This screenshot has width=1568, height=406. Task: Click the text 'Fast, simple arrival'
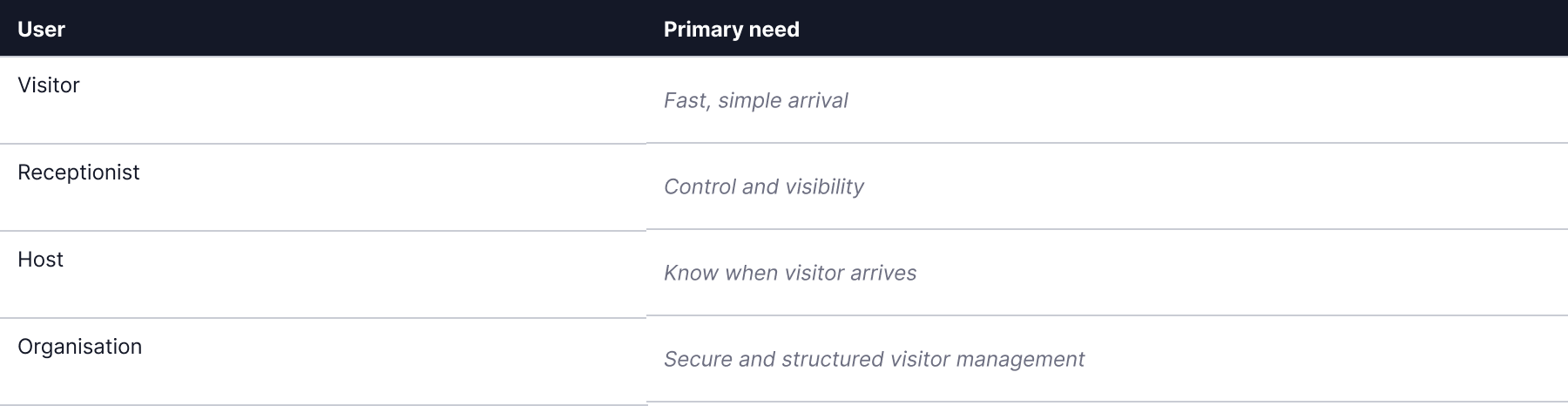click(755, 101)
